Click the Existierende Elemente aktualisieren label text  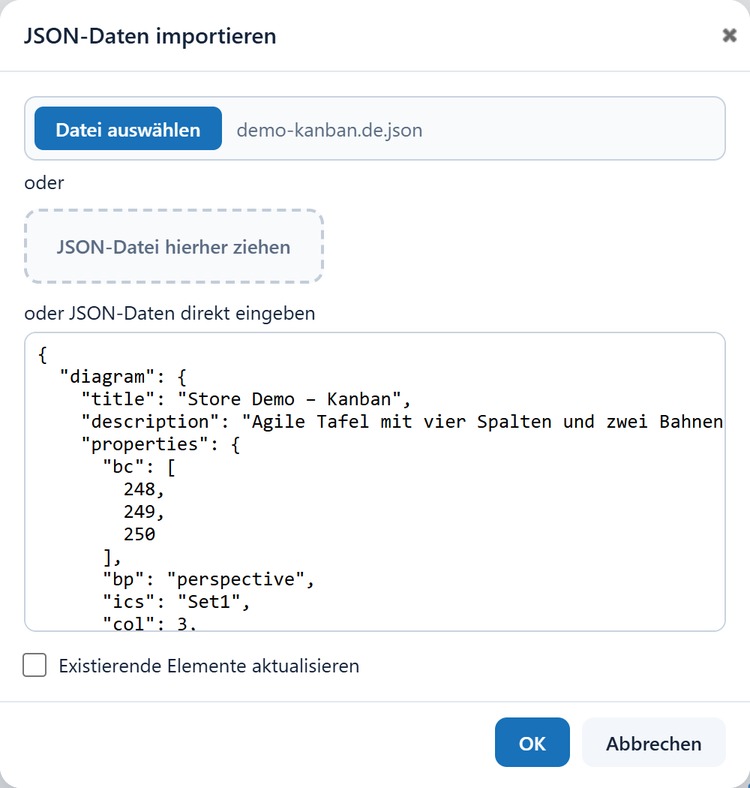coord(209,666)
